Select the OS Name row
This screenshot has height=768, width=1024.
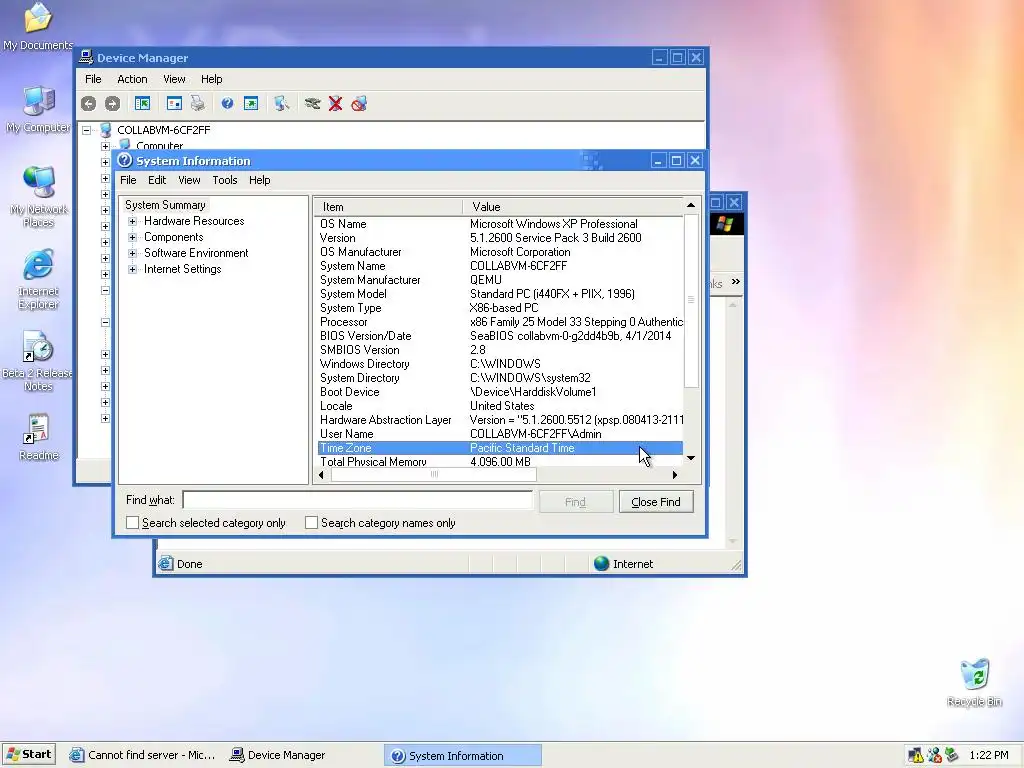(500, 224)
